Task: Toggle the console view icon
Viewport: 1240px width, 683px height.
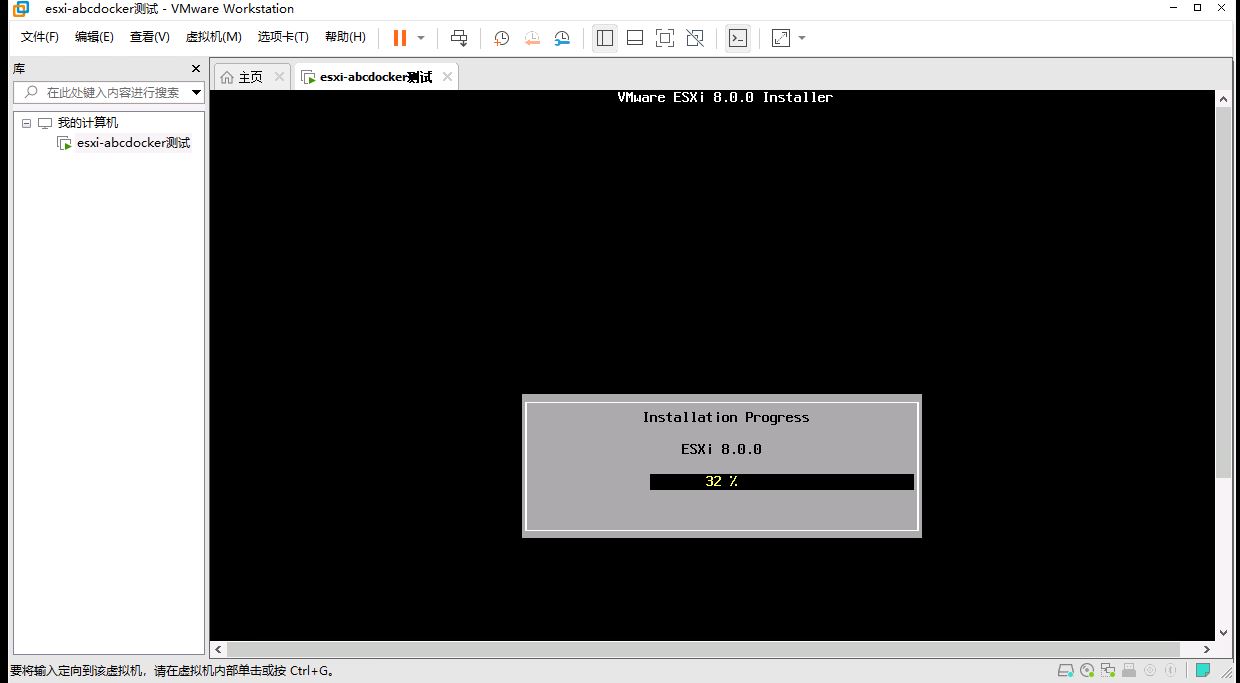Action: click(738, 38)
